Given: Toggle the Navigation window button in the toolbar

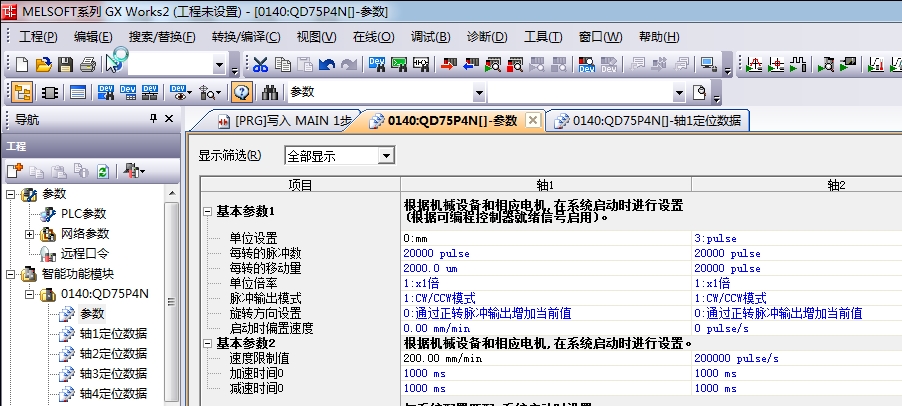Looking at the screenshot, I should click(x=22, y=93).
